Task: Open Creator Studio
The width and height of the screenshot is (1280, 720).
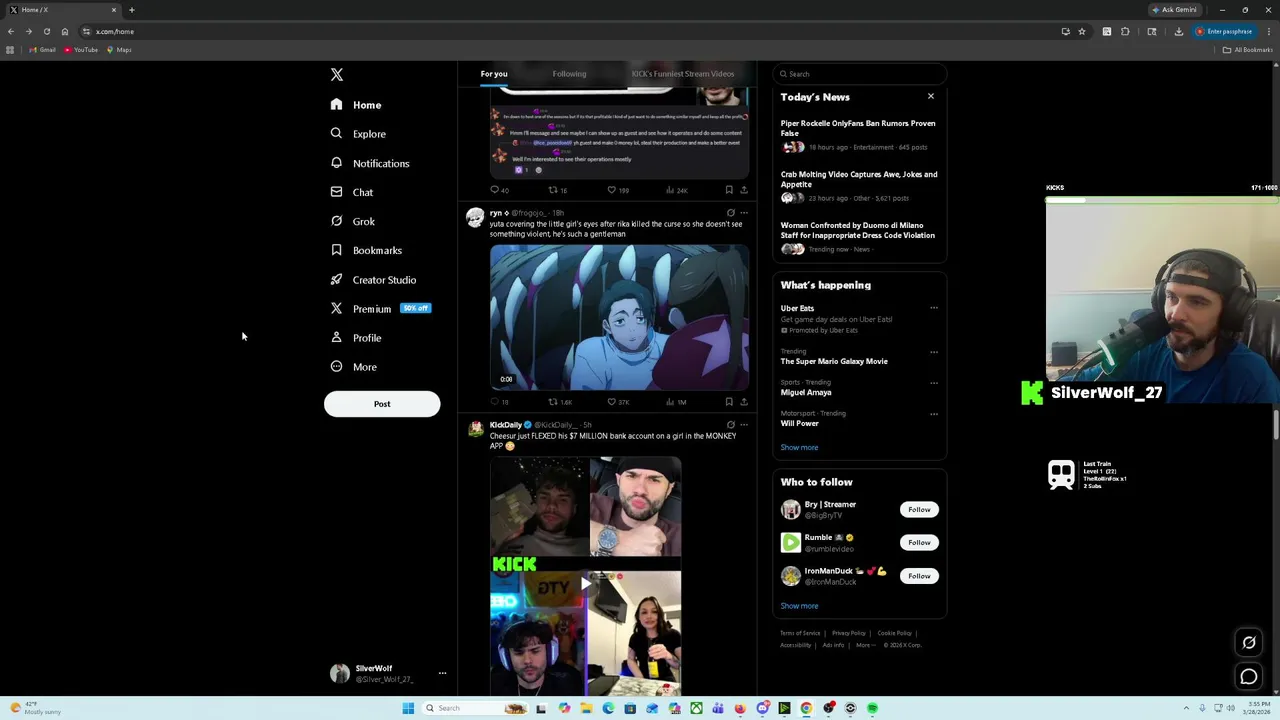Action: (373, 280)
